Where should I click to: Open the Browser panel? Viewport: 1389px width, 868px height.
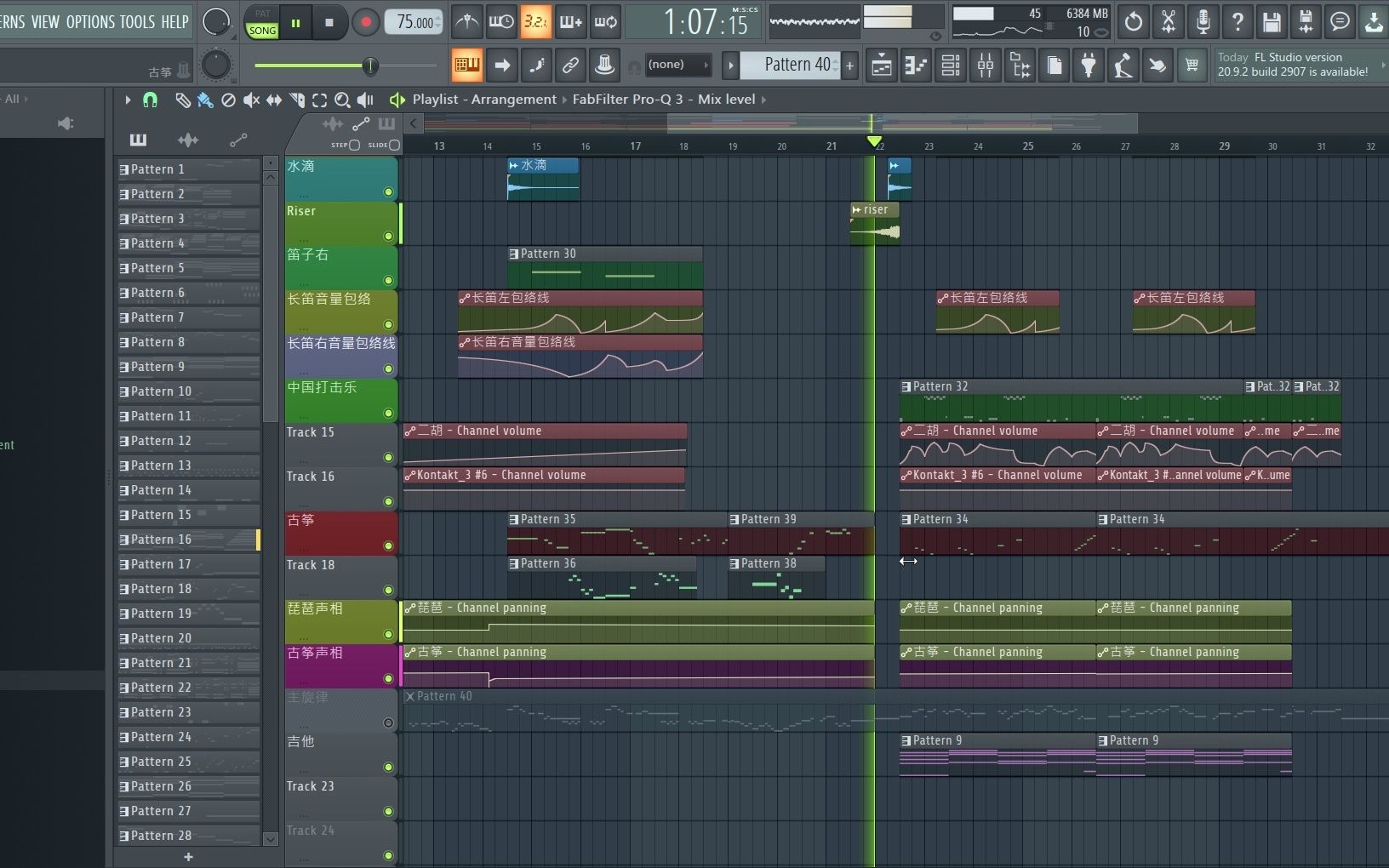pos(1020,65)
